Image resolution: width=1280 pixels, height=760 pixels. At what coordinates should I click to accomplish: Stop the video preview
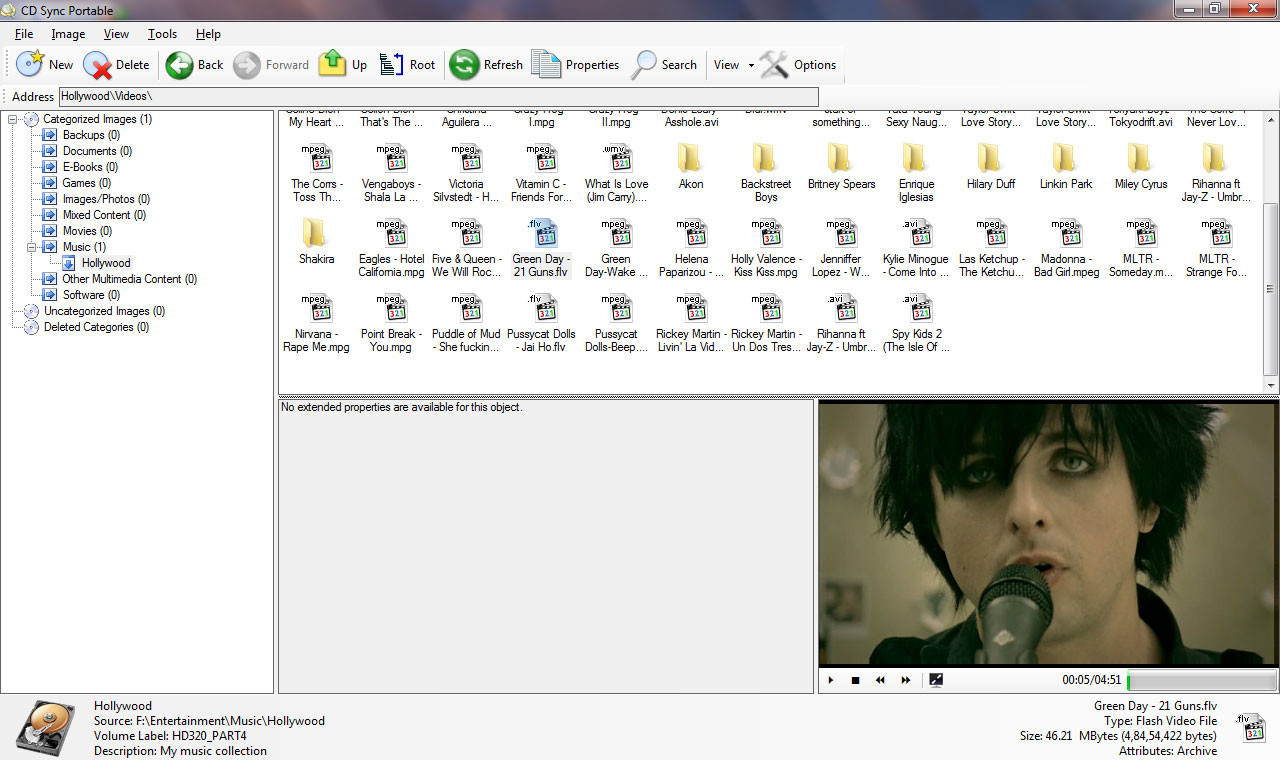click(x=855, y=680)
